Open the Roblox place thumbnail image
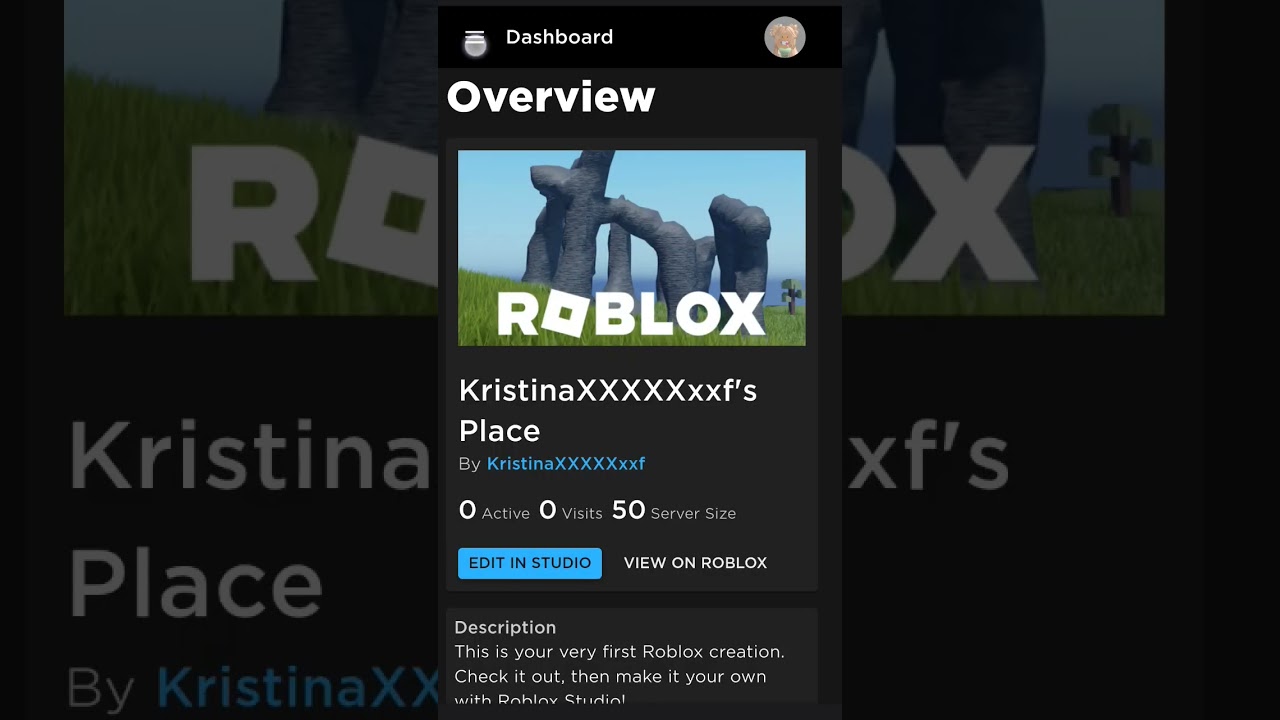Image resolution: width=1280 pixels, height=720 pixels. pyautogui.click(x=632, y=248)
